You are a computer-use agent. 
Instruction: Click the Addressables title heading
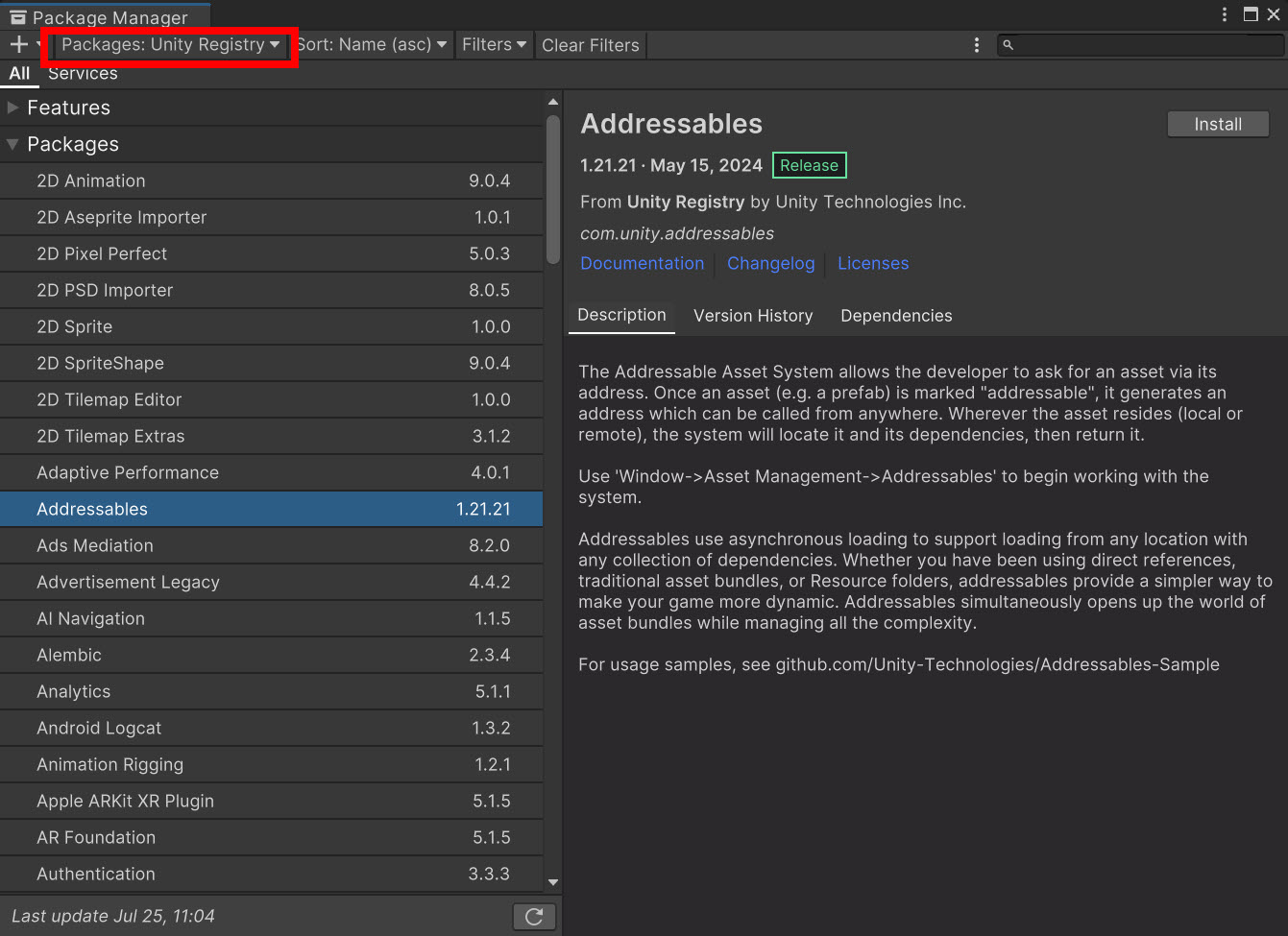[671, 124]
